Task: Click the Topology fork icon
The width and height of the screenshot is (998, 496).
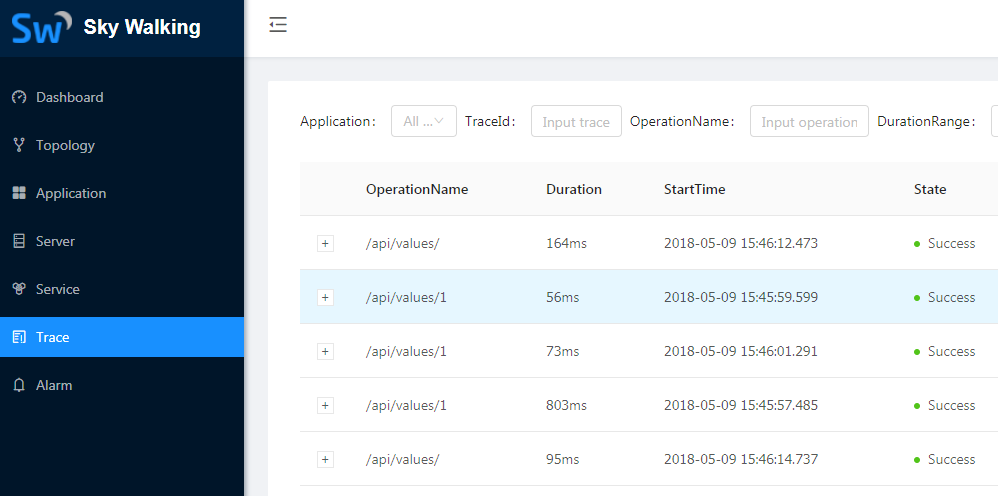Action: tap(18, 145)
